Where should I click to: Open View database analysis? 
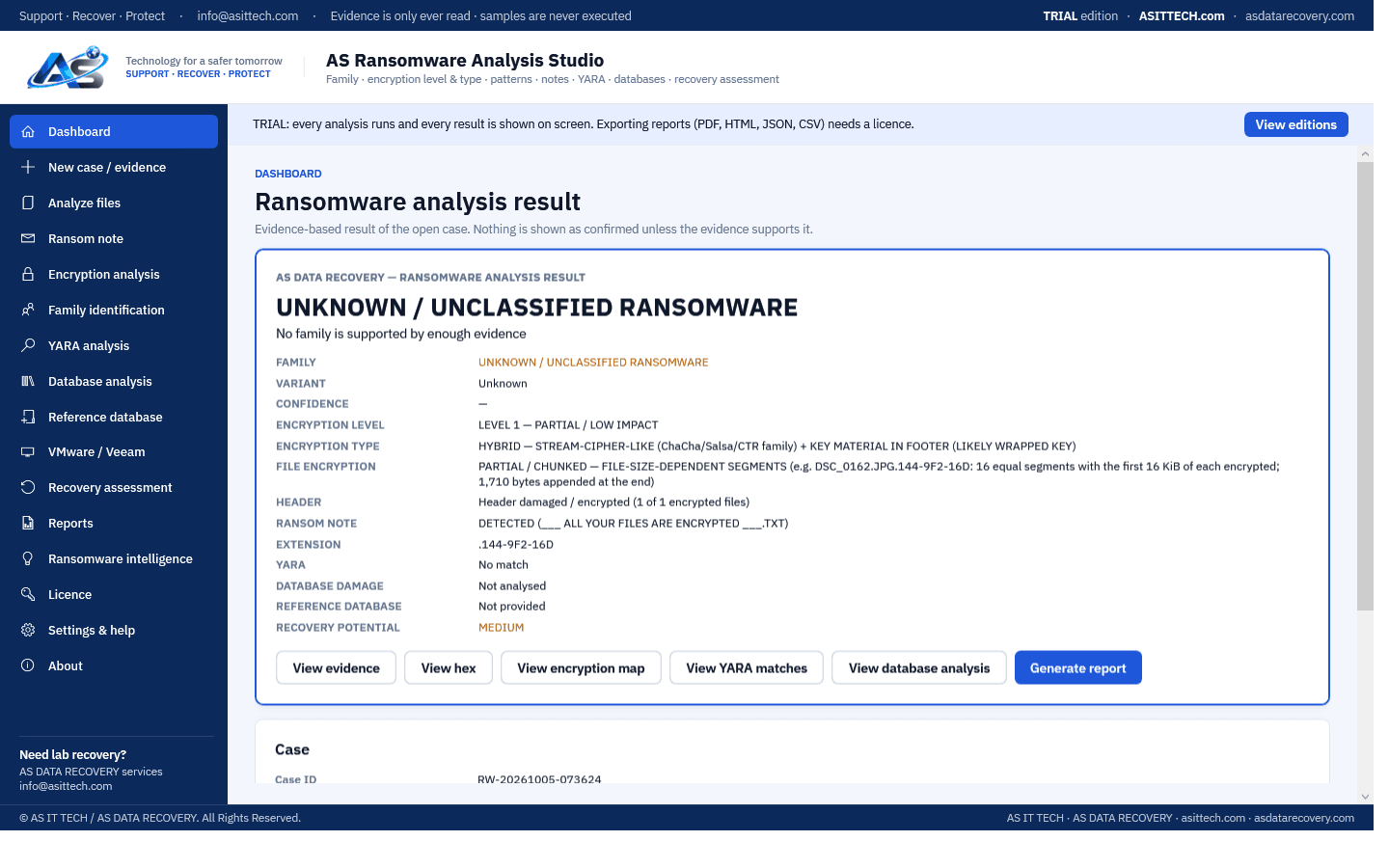(919, 668)
